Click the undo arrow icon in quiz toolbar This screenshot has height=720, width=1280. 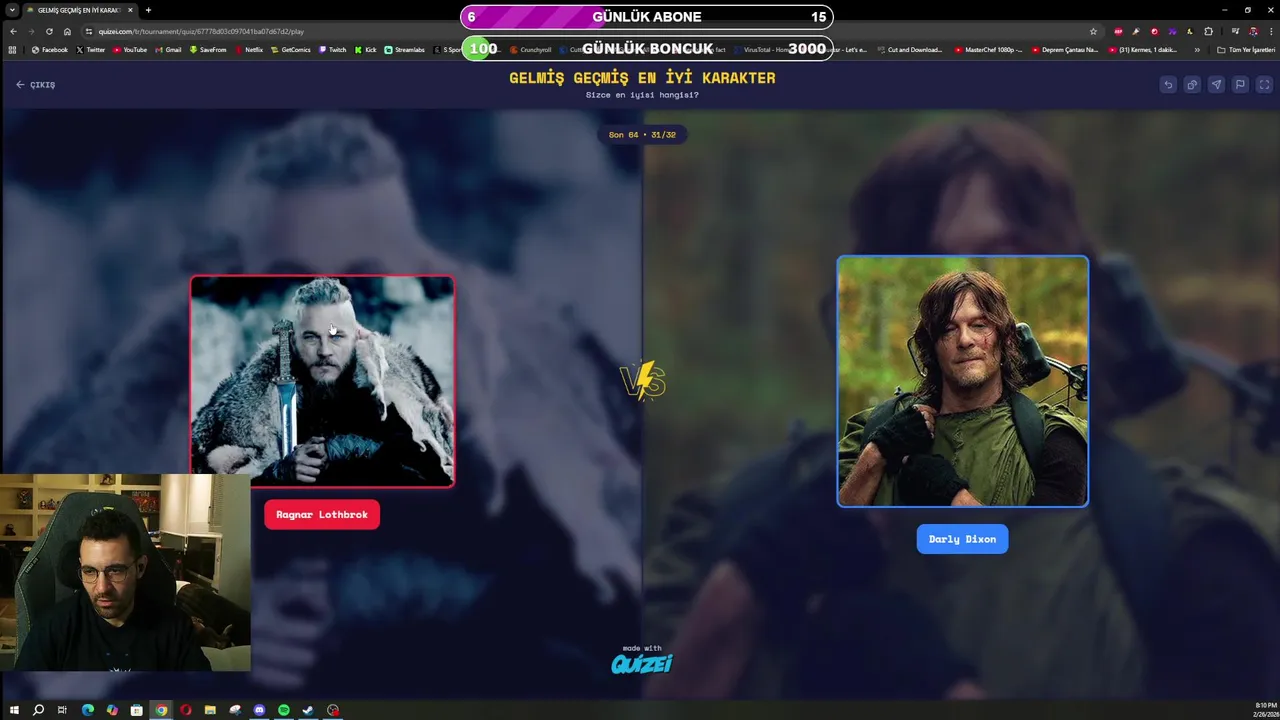click(x=1168, y=85)
